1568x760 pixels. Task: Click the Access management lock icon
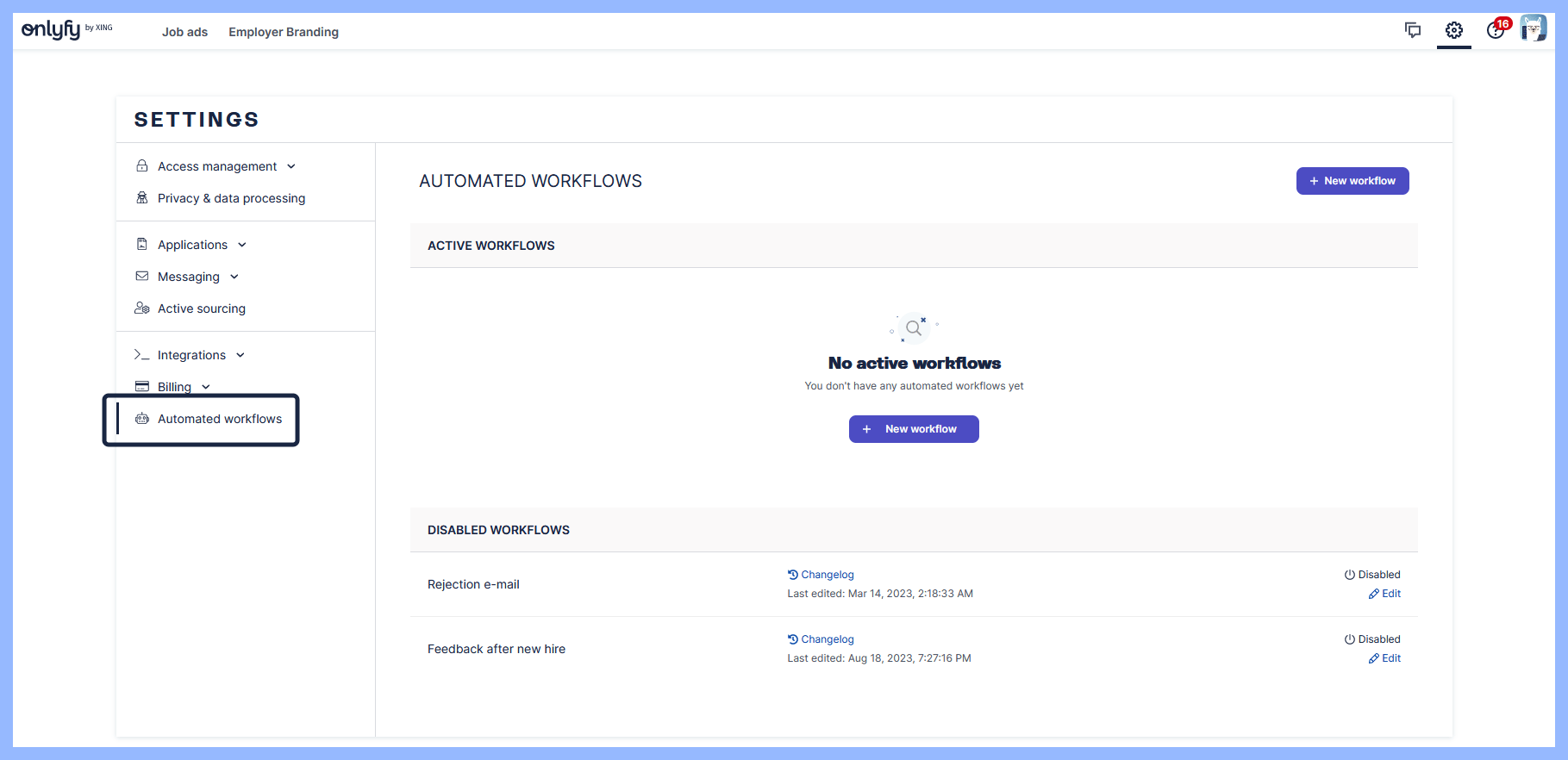[142, 165]
